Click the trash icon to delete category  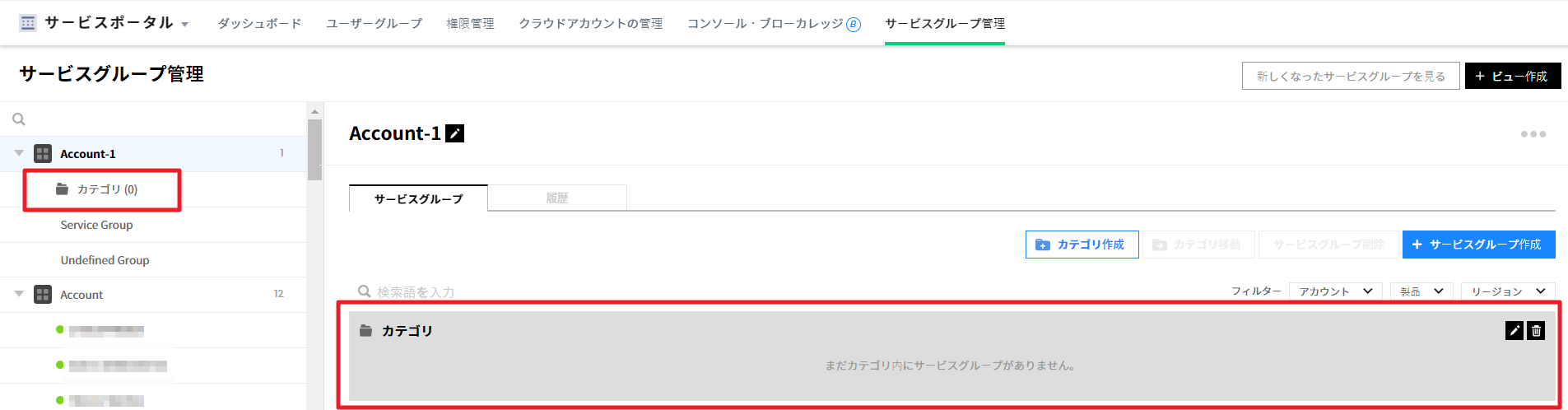point(1536,331)
